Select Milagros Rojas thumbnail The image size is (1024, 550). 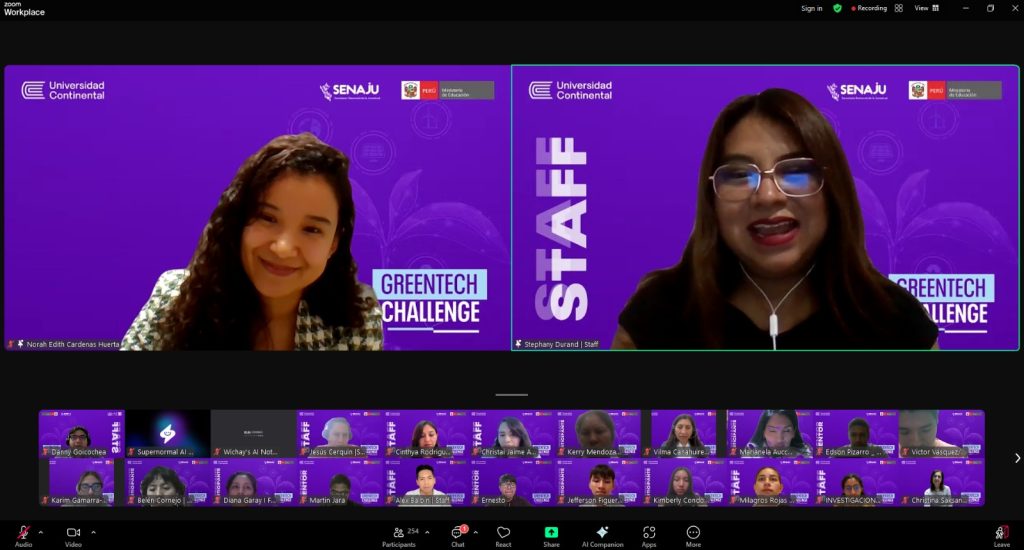pos(771,482)
